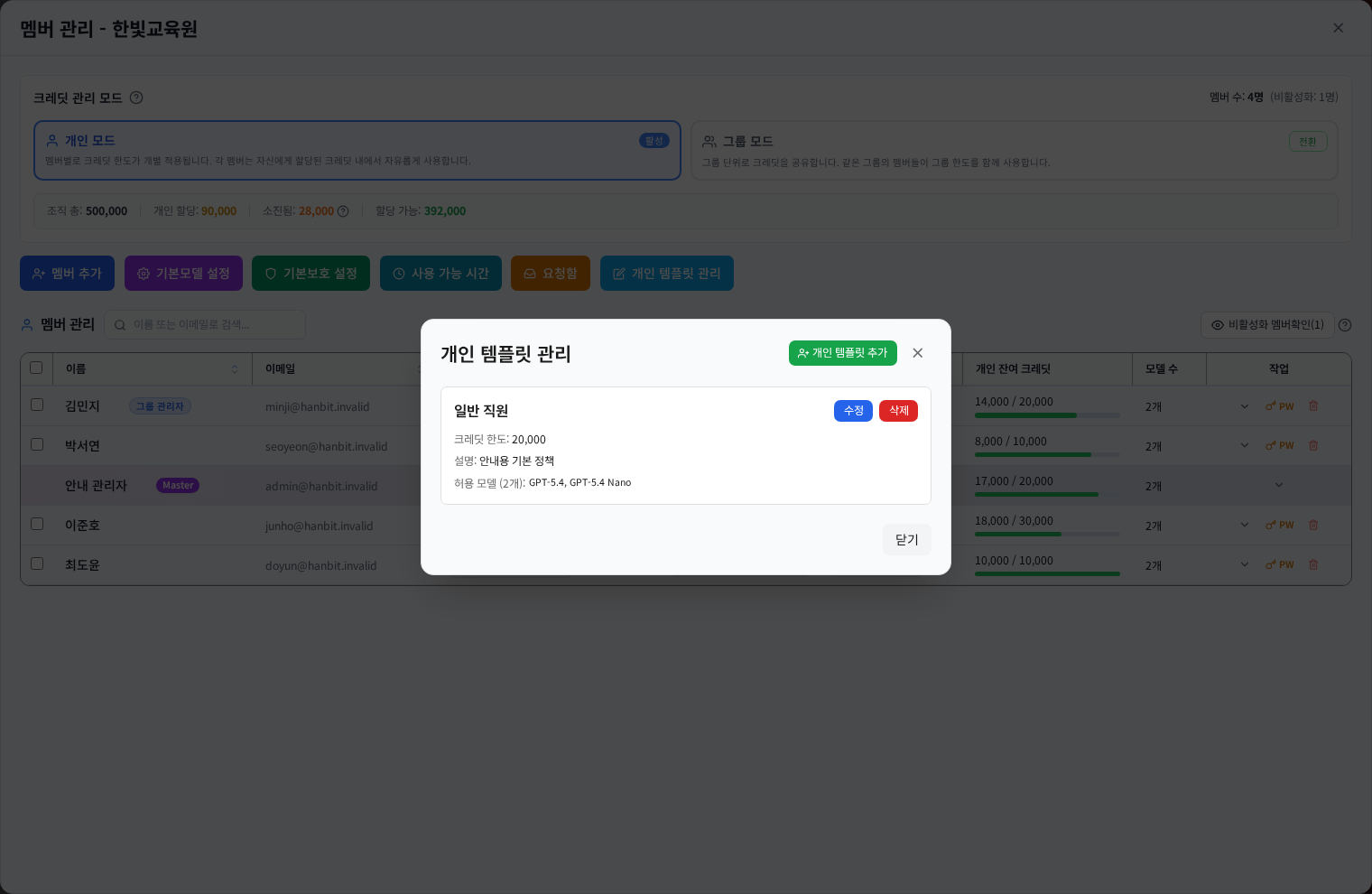The width and height of the screenshot is (1372, 894).
Task: Sort members by the 이름 column arrows
Action: click(x=235, y=369)
